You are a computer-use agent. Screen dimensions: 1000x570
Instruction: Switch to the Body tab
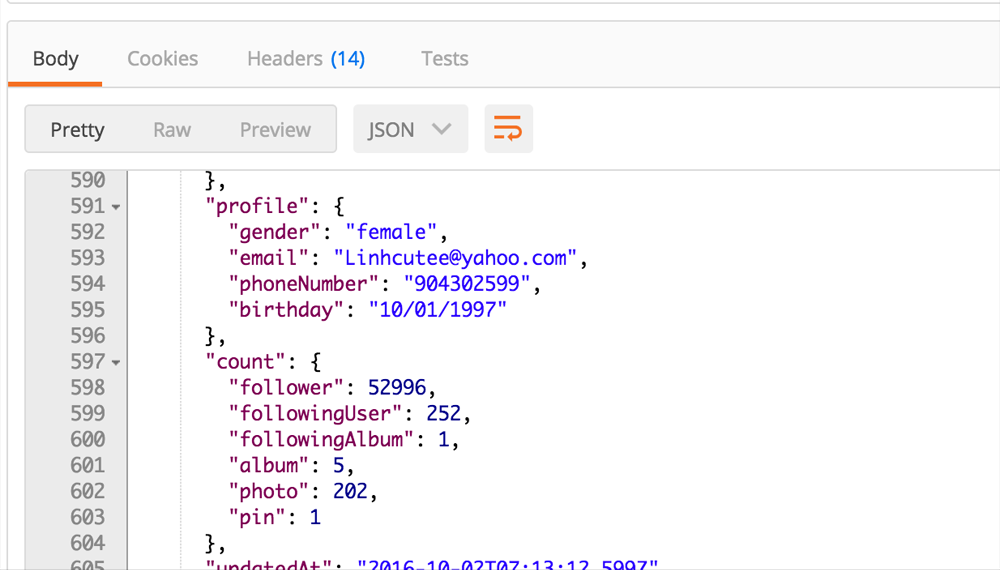pyautogui.click(x=55, y=59)
